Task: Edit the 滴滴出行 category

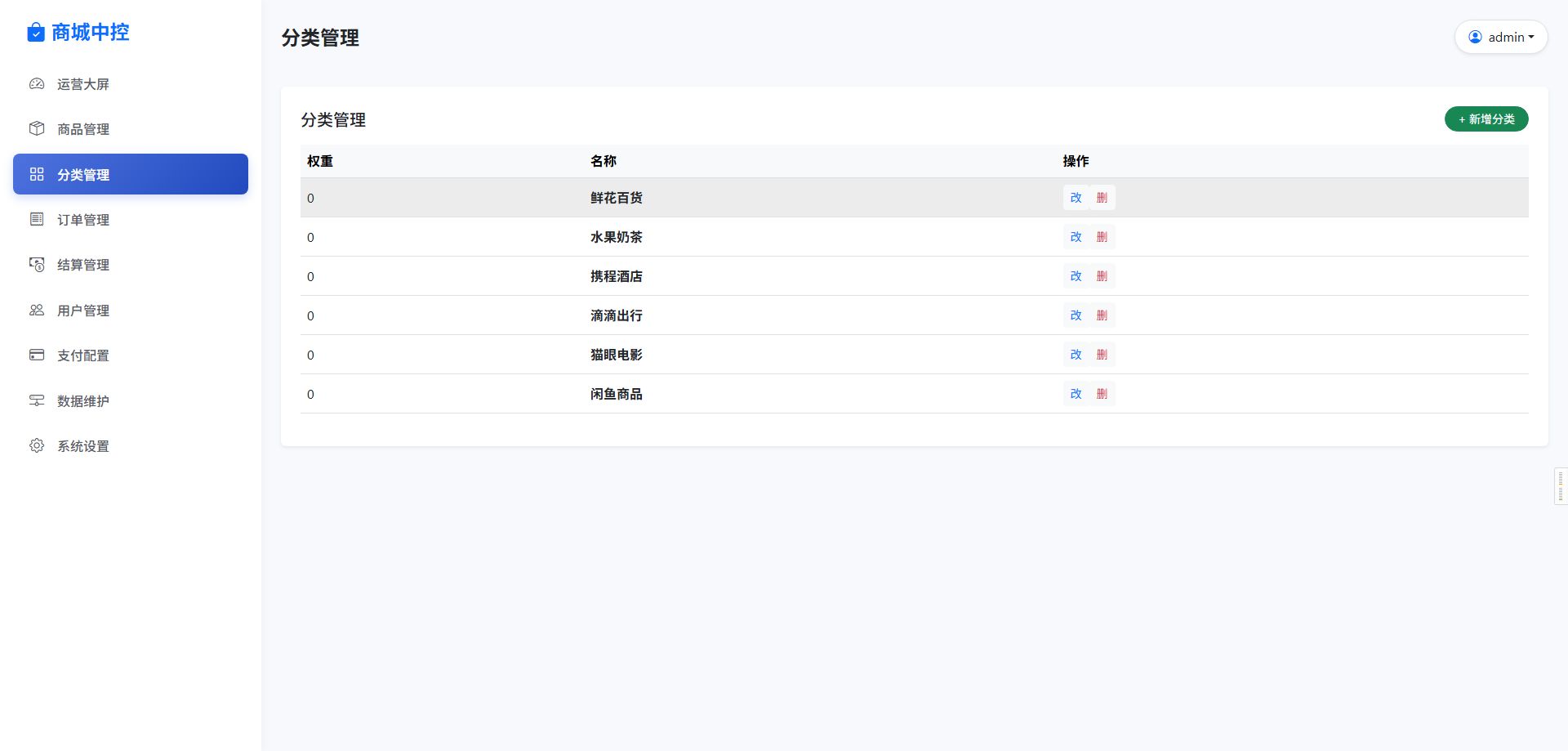Action: [x=1076, y=315]
